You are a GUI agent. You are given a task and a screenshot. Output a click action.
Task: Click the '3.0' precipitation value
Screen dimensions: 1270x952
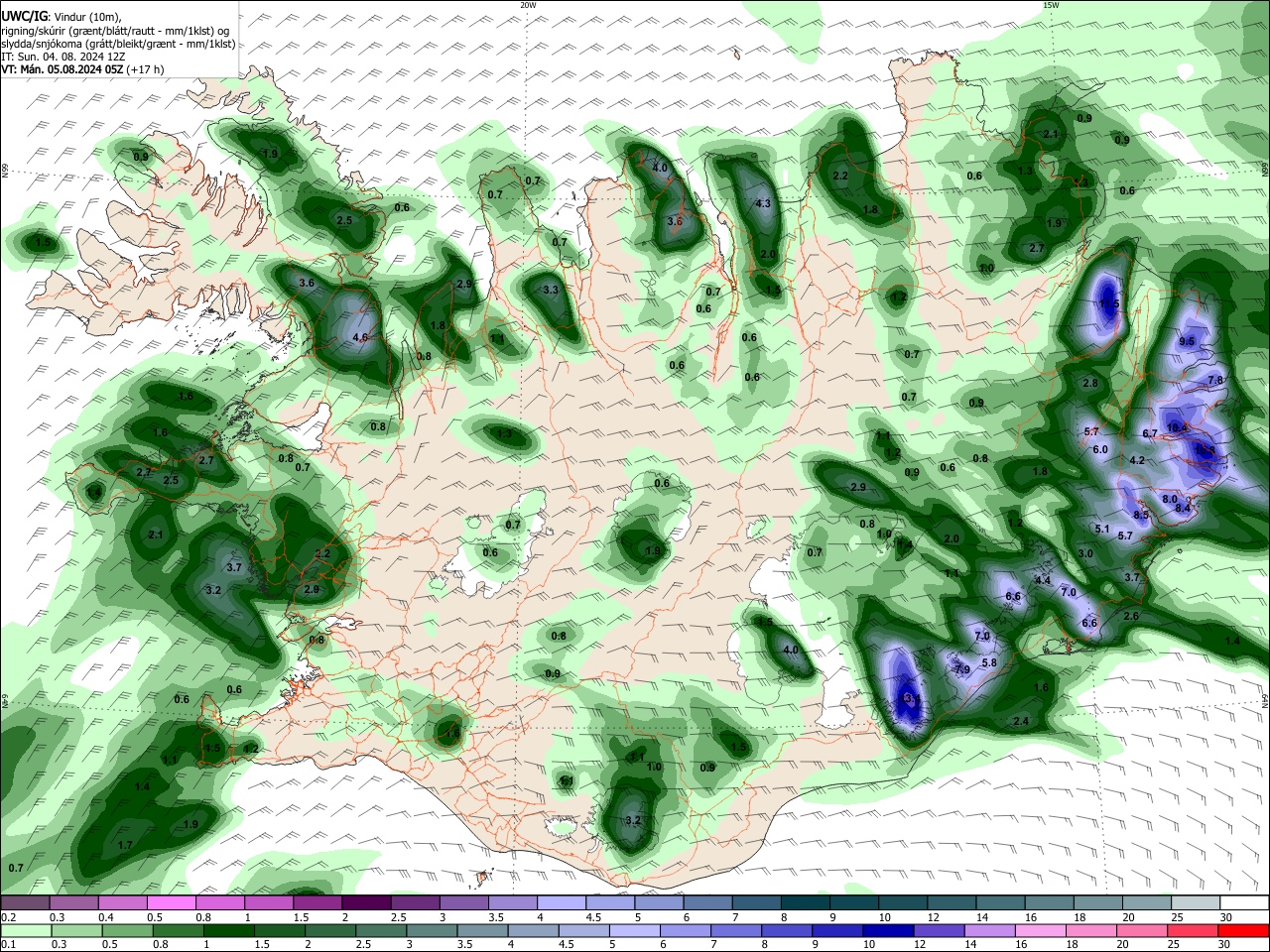click(x=1085, y=553)
